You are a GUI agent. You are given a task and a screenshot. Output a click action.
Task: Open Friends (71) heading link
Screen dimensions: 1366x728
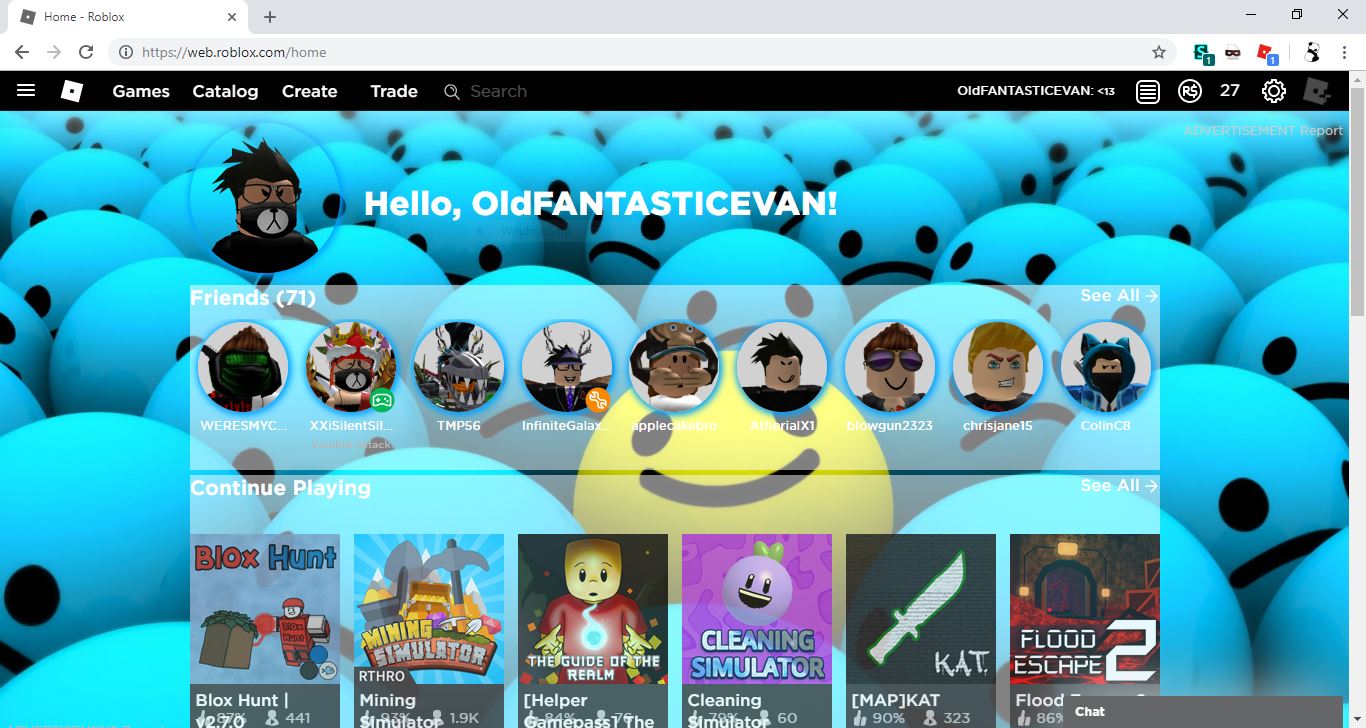point(253,298)
